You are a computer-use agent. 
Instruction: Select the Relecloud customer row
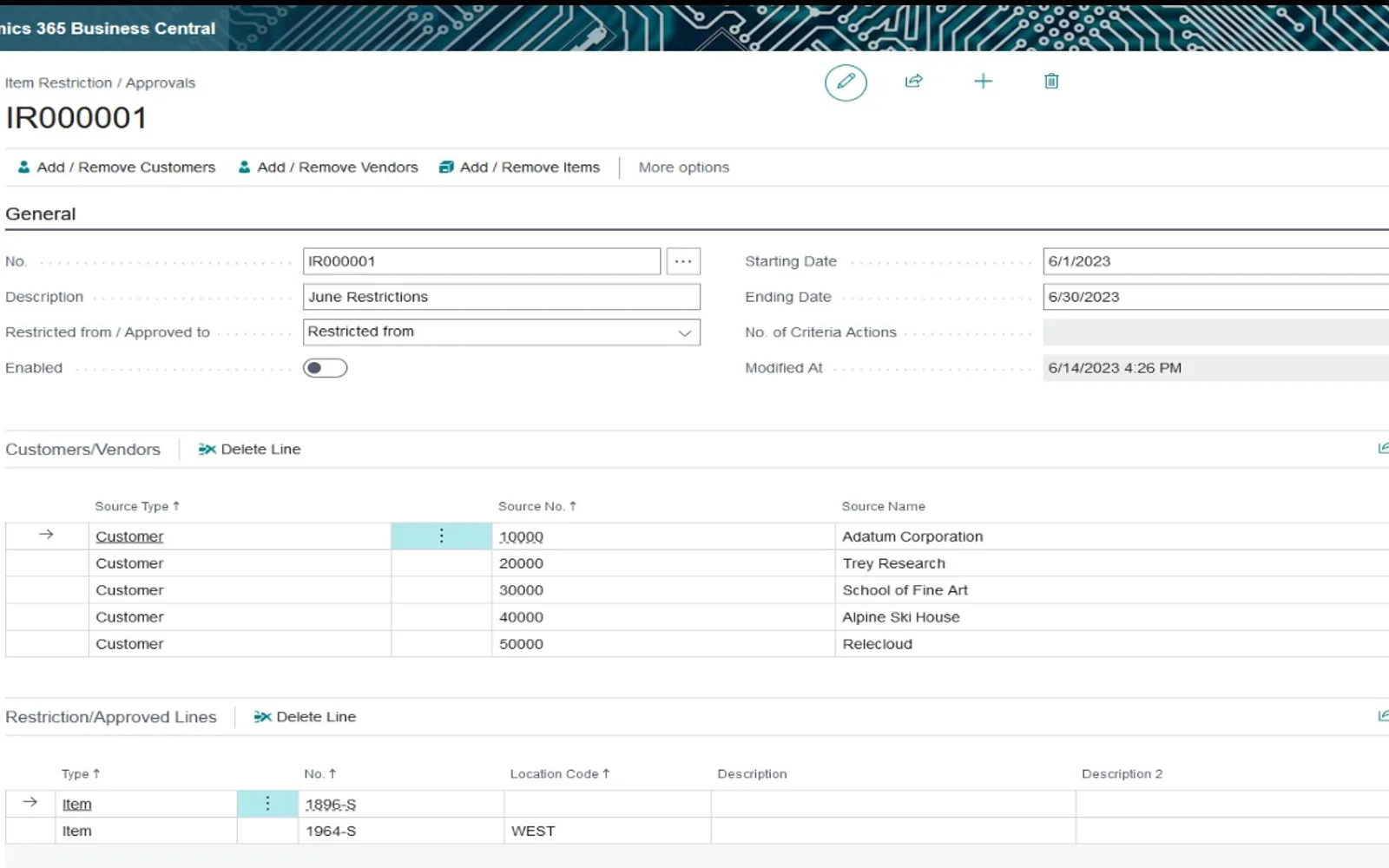click(697, 644)
